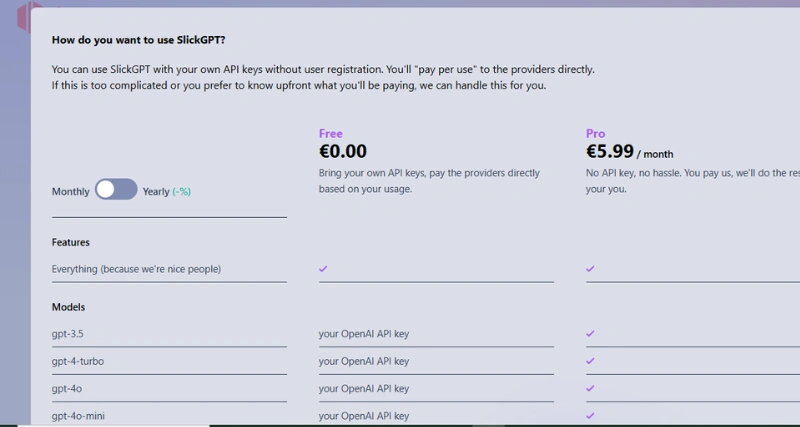Click the Pro checkmark in the gpt-4-turbo row

tap(590, 361)
